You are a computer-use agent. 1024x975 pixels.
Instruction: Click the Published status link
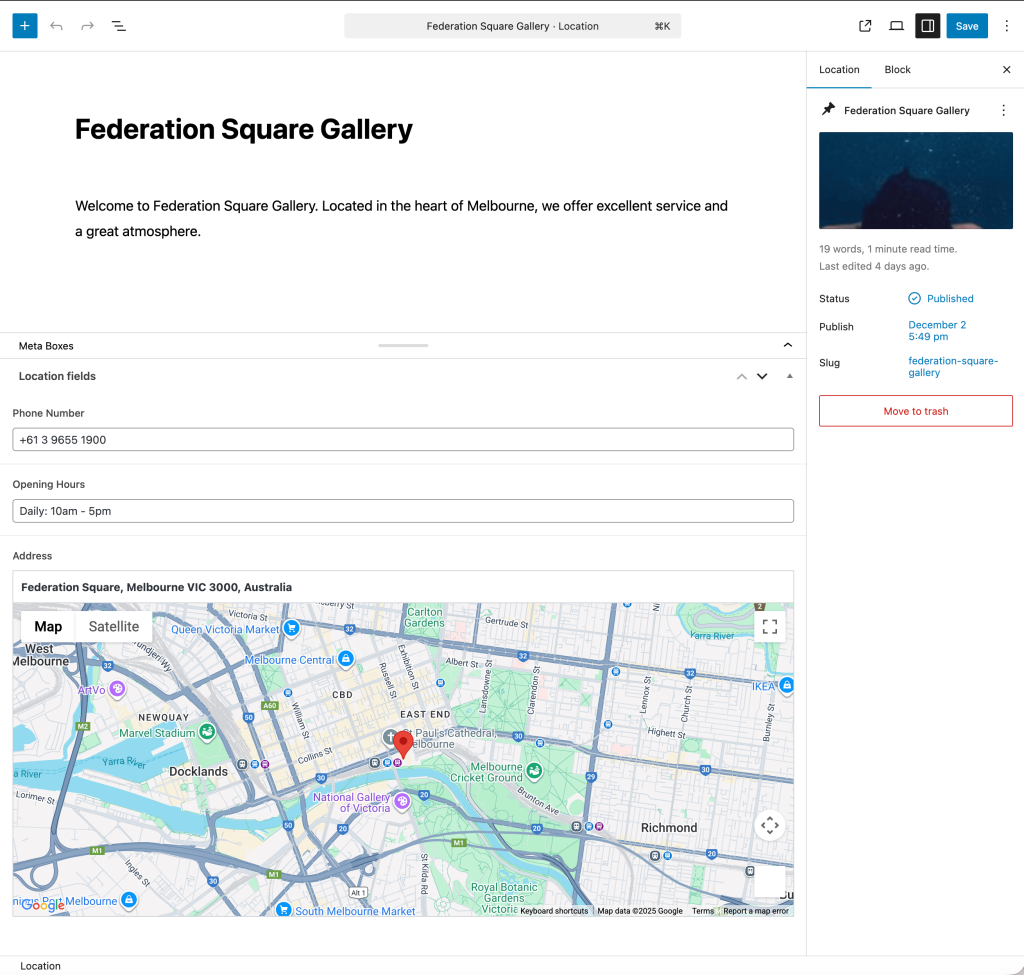[x=949, y=299]
